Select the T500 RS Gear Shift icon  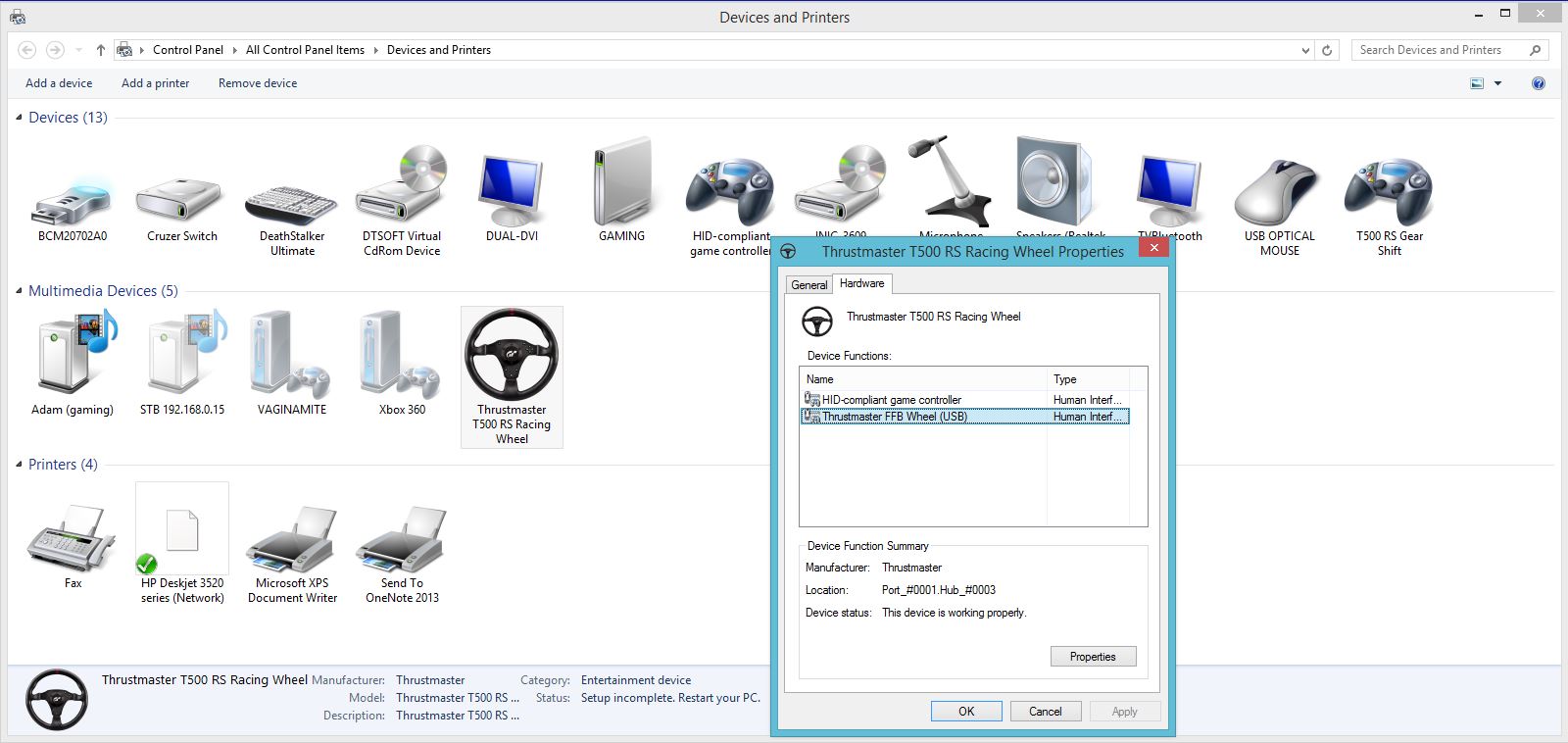[x=1389, y=191]
